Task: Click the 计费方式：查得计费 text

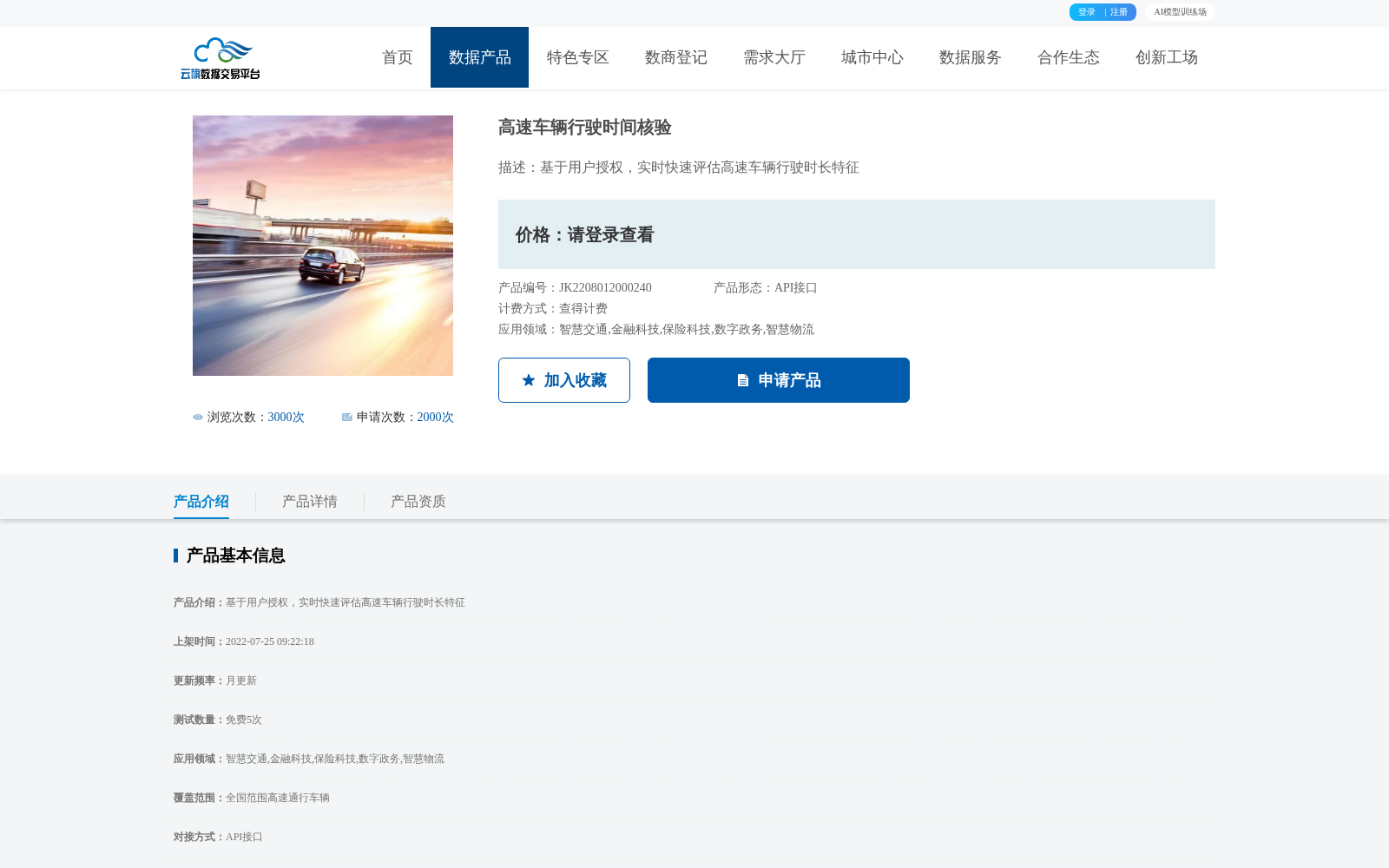Action: 553,309
